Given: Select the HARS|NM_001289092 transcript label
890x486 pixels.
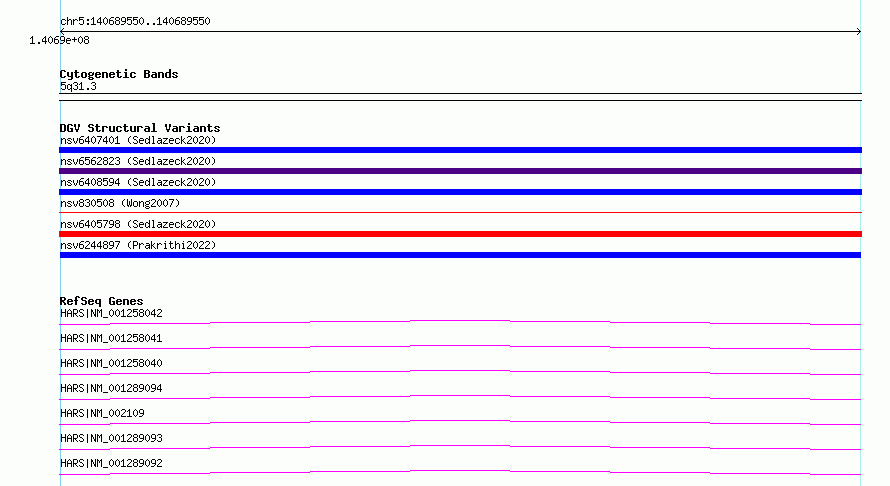Looking at the screenshot, I should click(x=111, y=463).
